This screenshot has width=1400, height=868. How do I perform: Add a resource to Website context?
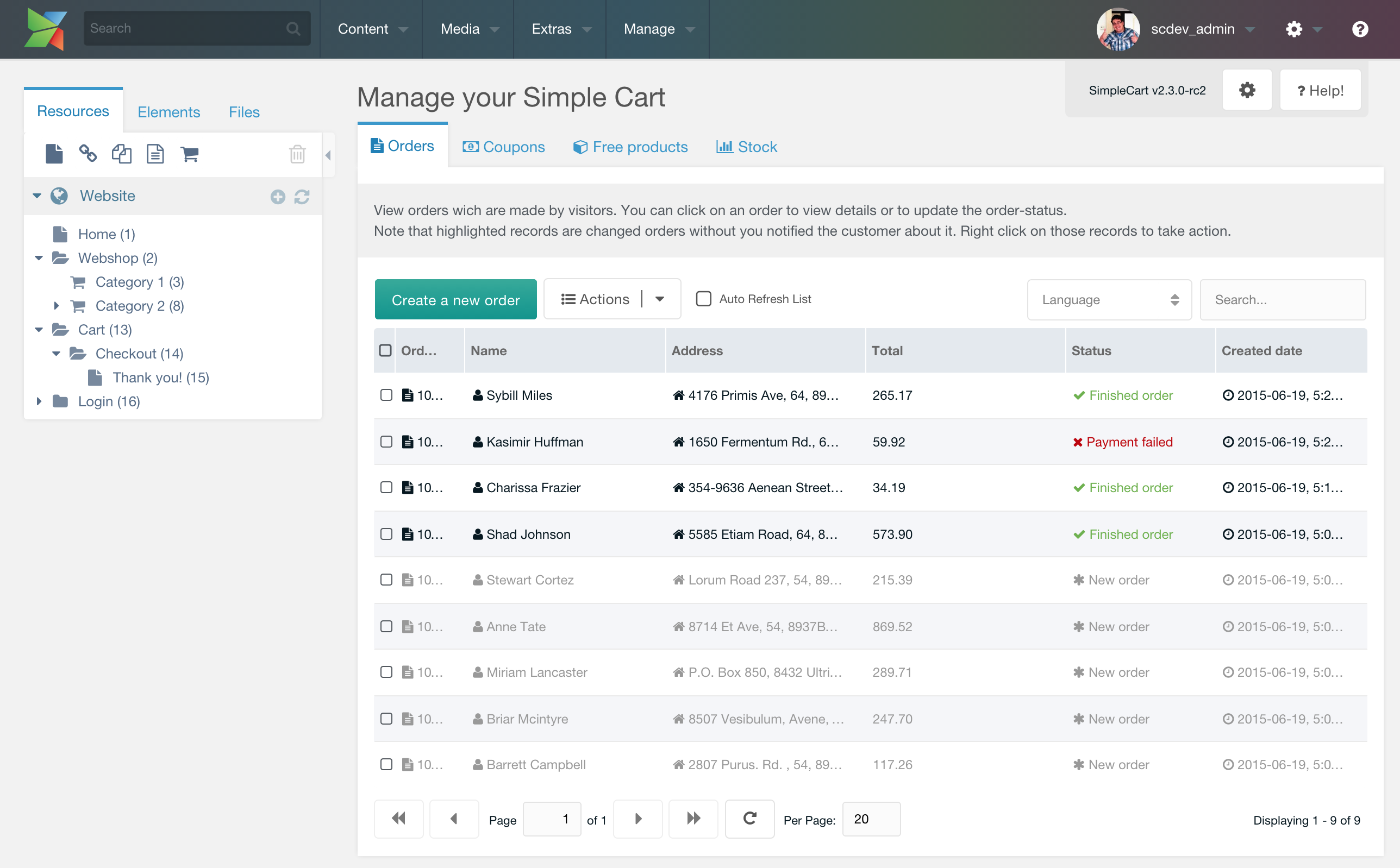[278, 197]
